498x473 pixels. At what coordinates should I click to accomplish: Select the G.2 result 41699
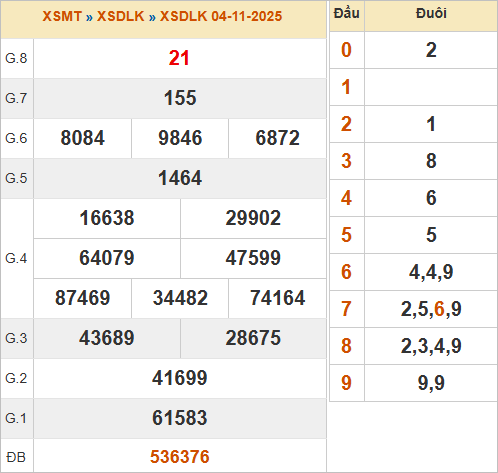pos(180,378)
